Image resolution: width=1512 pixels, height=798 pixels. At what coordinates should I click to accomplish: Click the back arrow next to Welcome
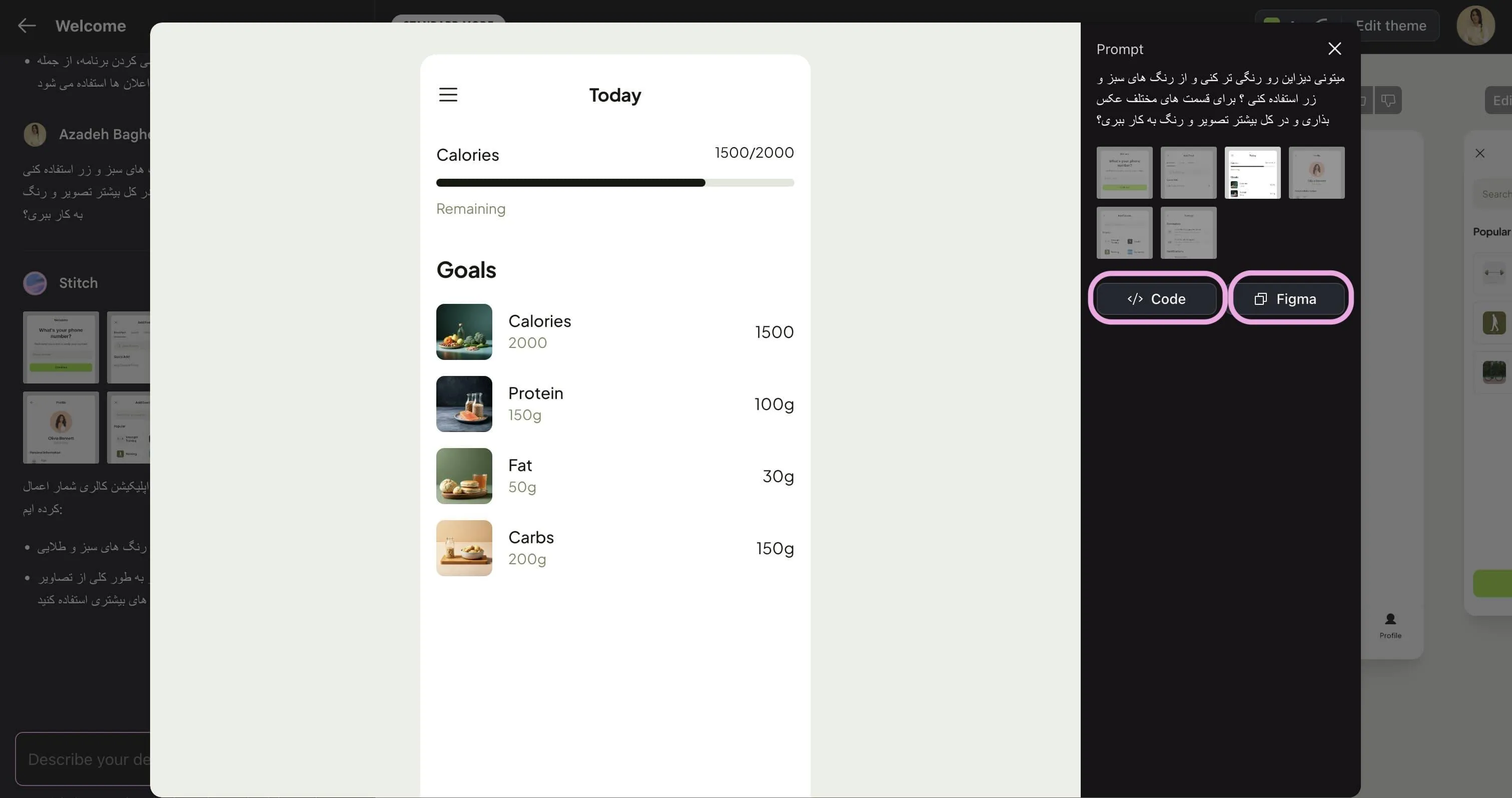pyautogui.click(x=27, y=25)
